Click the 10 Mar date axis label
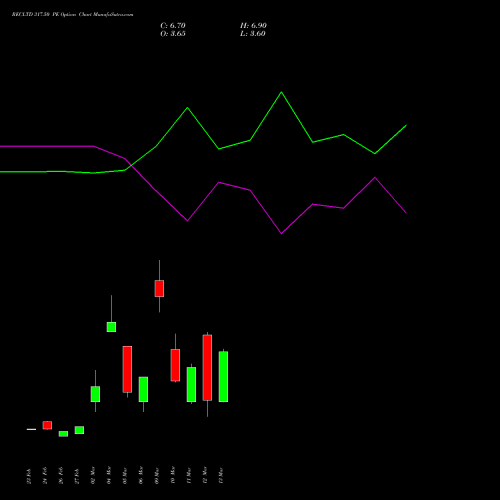 (173, 475)
